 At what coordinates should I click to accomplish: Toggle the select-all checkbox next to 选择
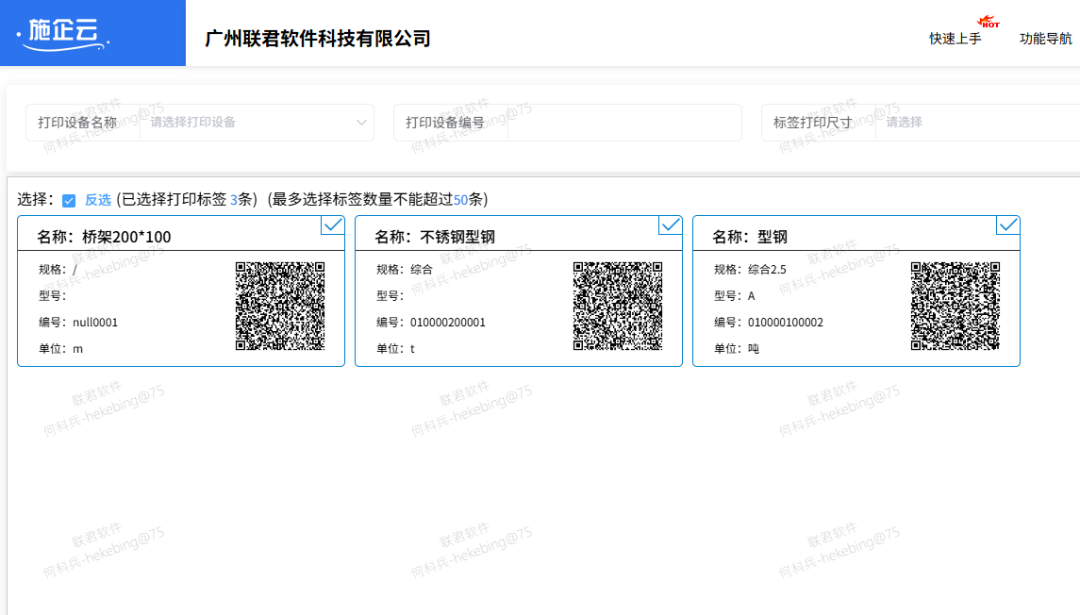click(x=69, y=200)
